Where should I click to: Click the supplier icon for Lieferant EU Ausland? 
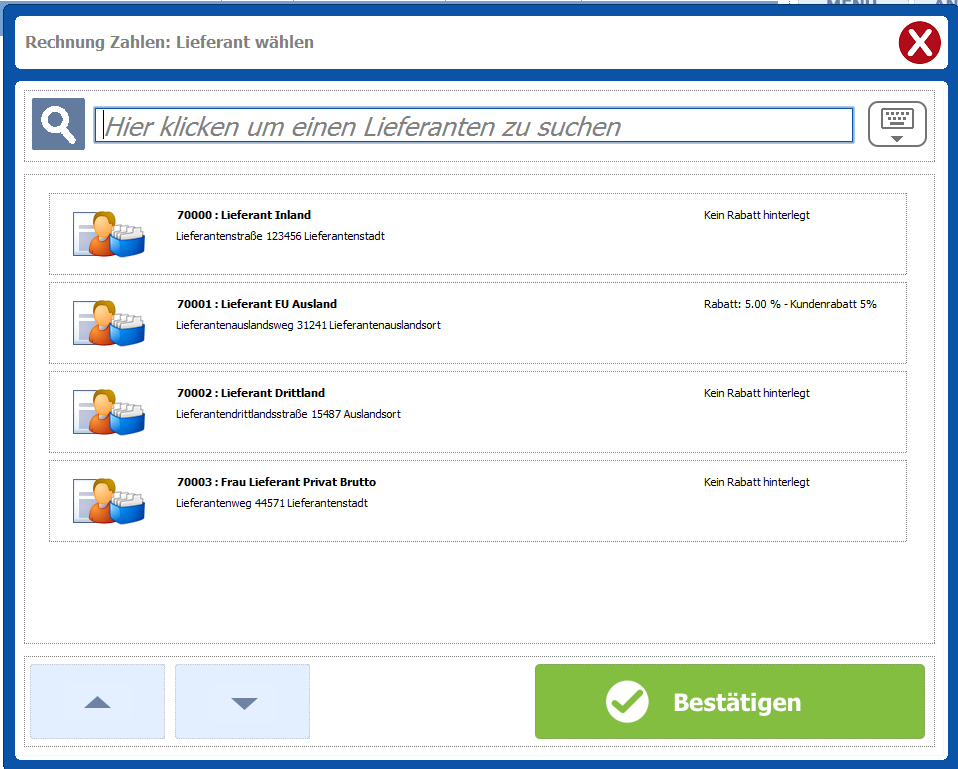pos(109,324)
